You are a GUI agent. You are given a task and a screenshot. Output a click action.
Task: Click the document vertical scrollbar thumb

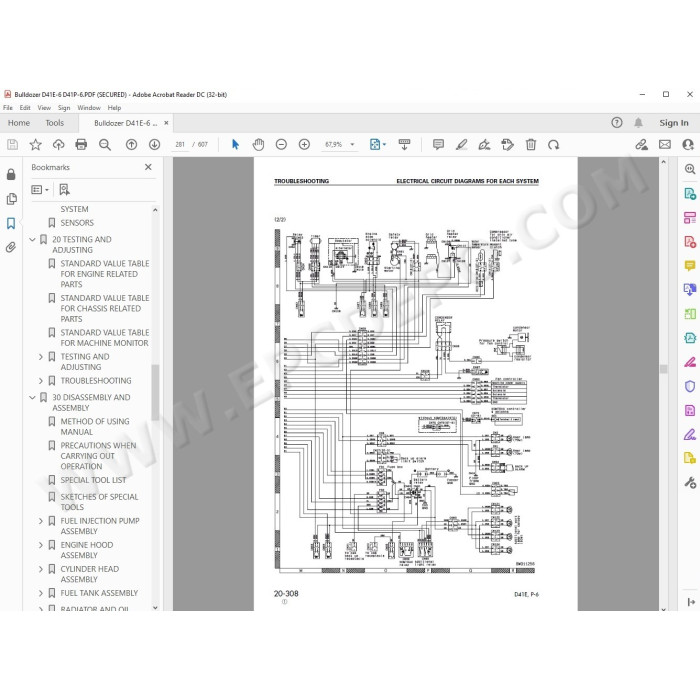(663, 369)
